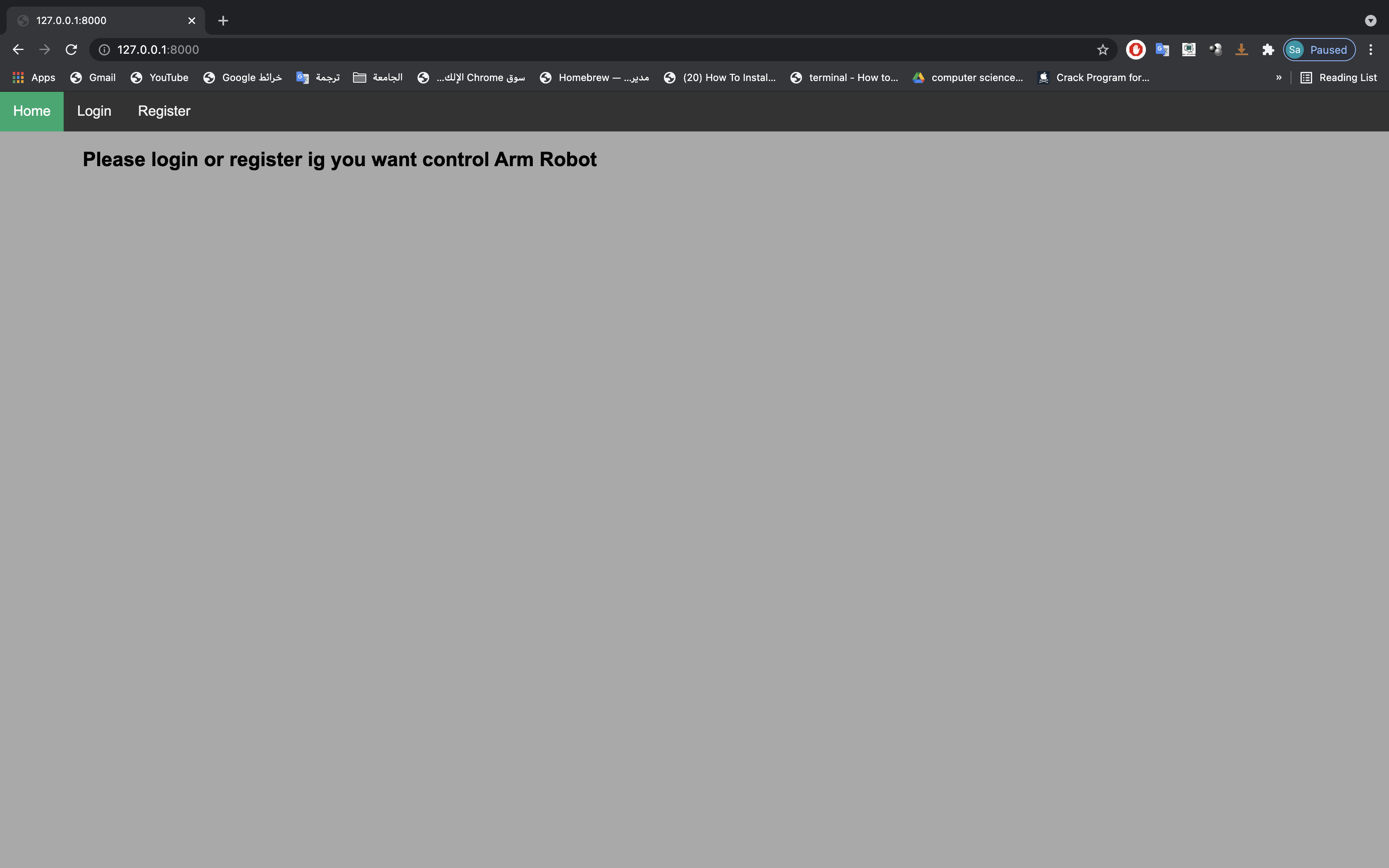Switch to the Register tab
This screenshot has width=1389, height=868.
pos(164,111)
